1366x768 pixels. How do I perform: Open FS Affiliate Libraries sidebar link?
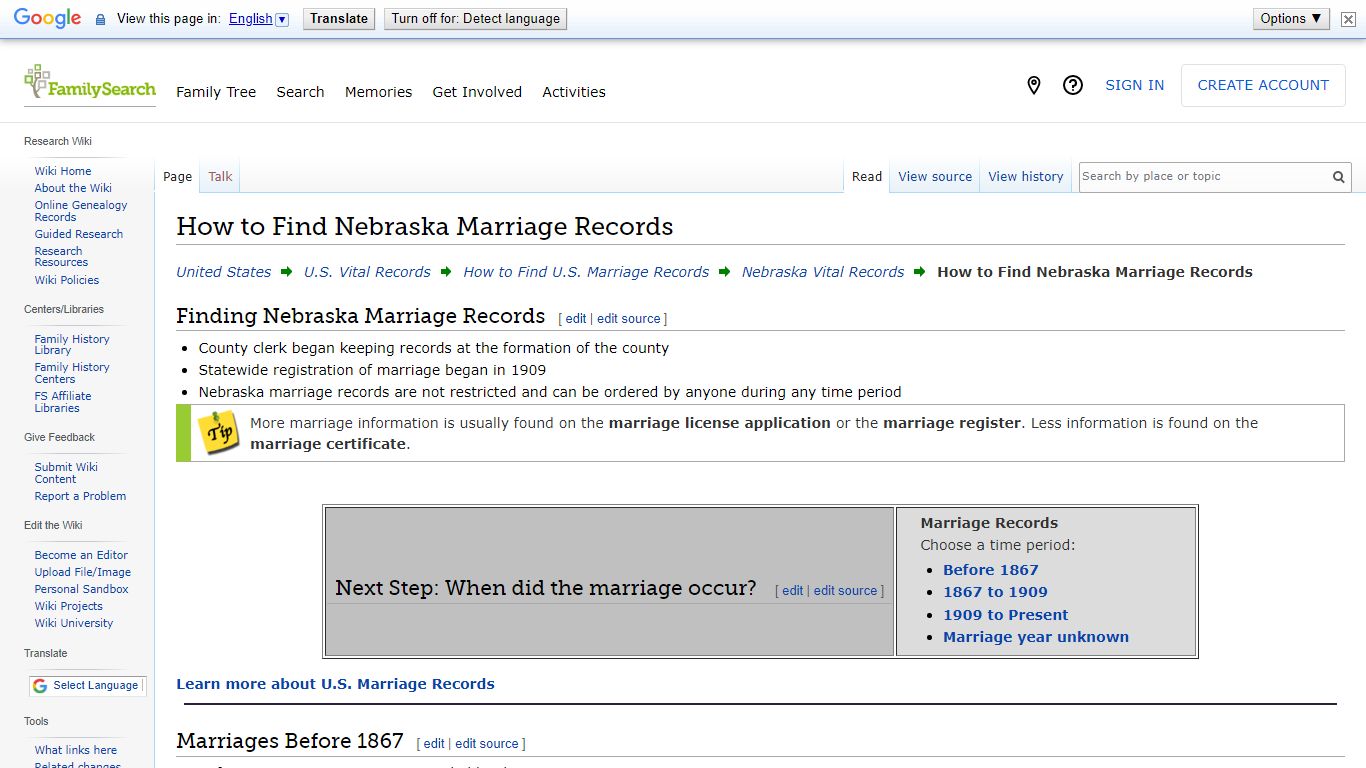point(63,402)
